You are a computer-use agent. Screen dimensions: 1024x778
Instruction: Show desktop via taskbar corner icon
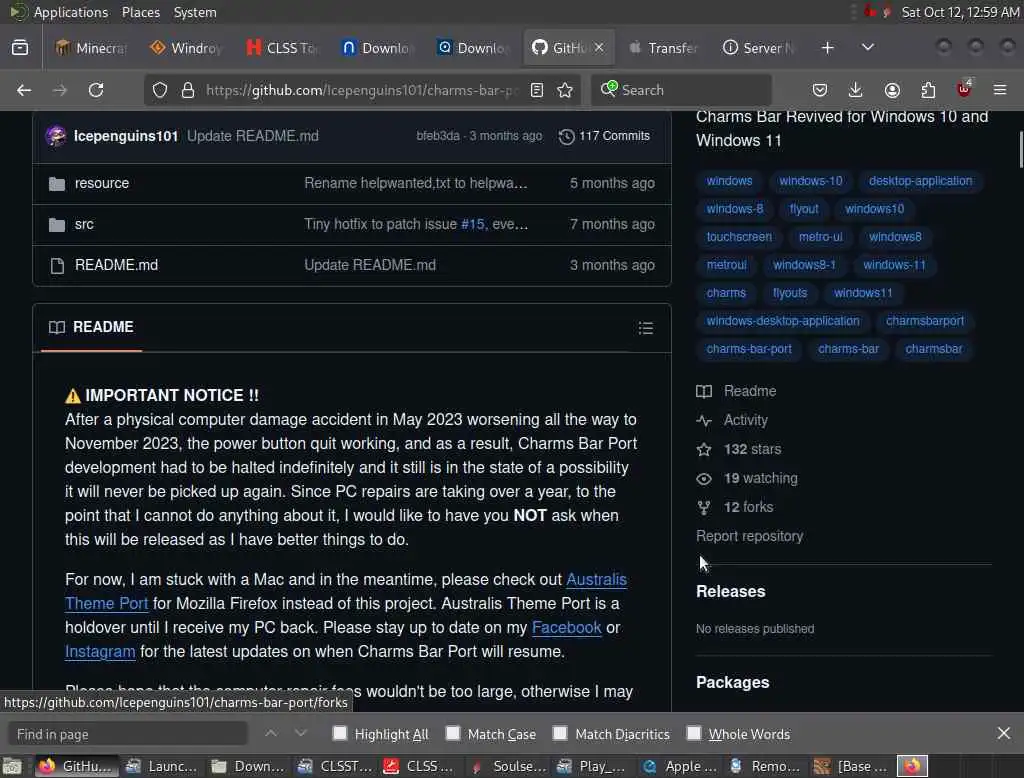coord(12,766)
